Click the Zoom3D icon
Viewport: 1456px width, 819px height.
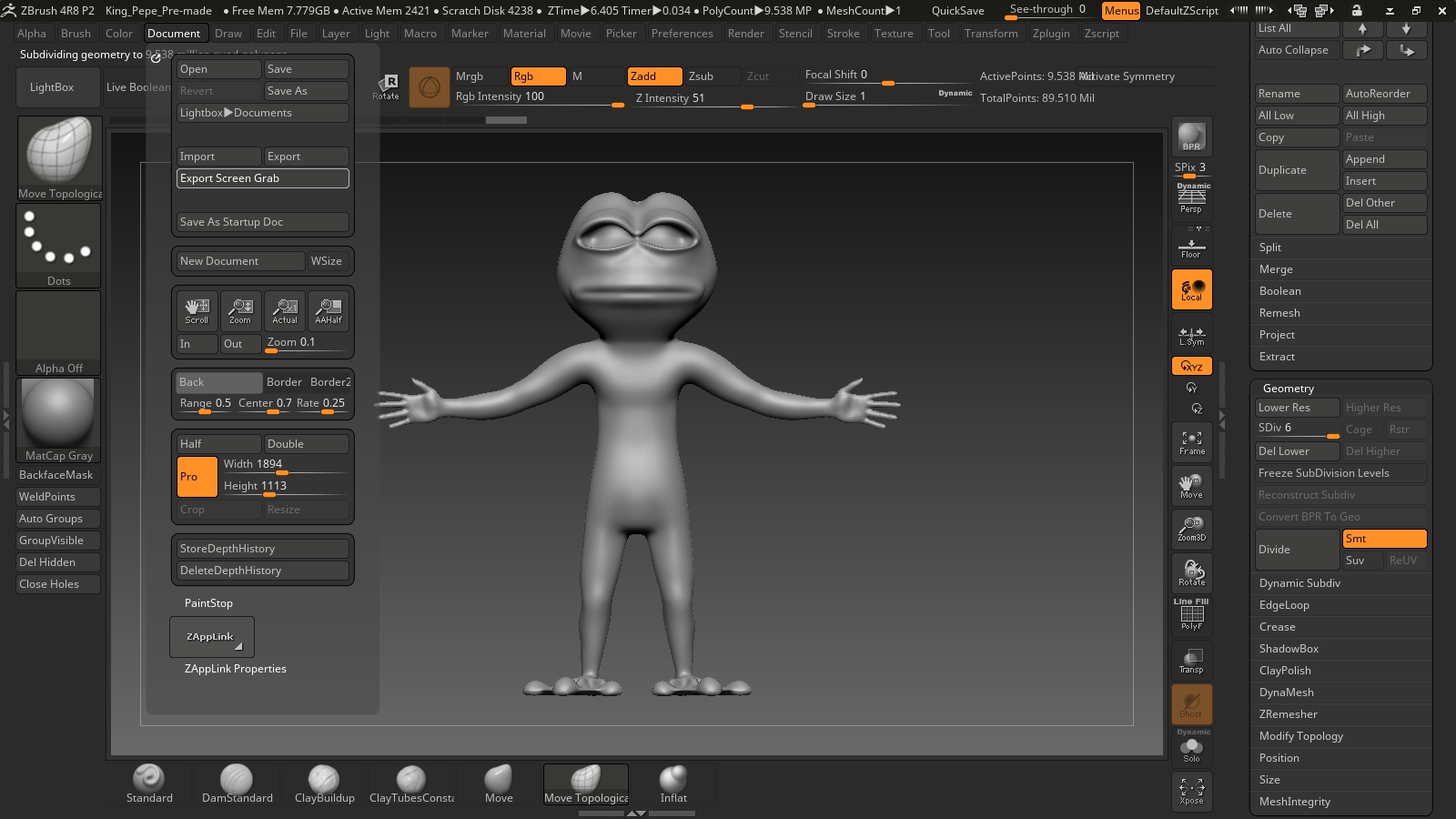pos(1191,529)
